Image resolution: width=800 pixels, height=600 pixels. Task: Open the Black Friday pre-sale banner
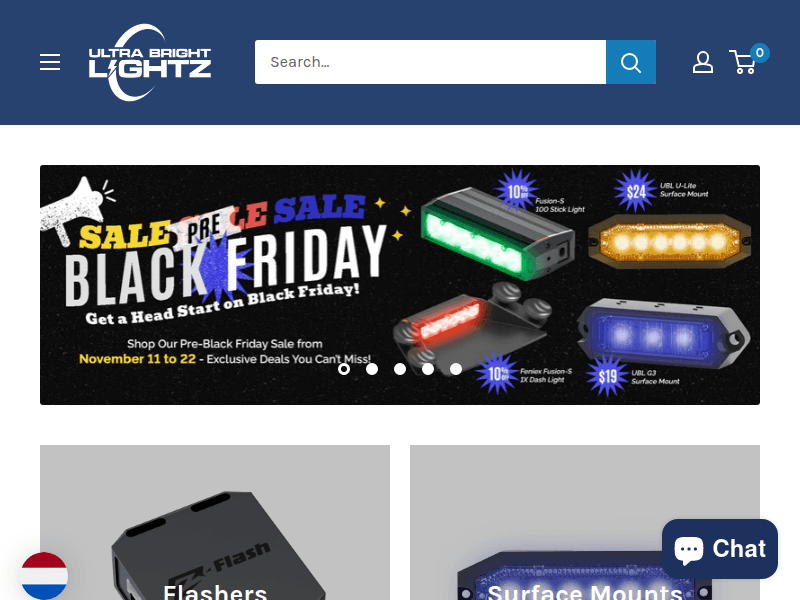point(400,285)
